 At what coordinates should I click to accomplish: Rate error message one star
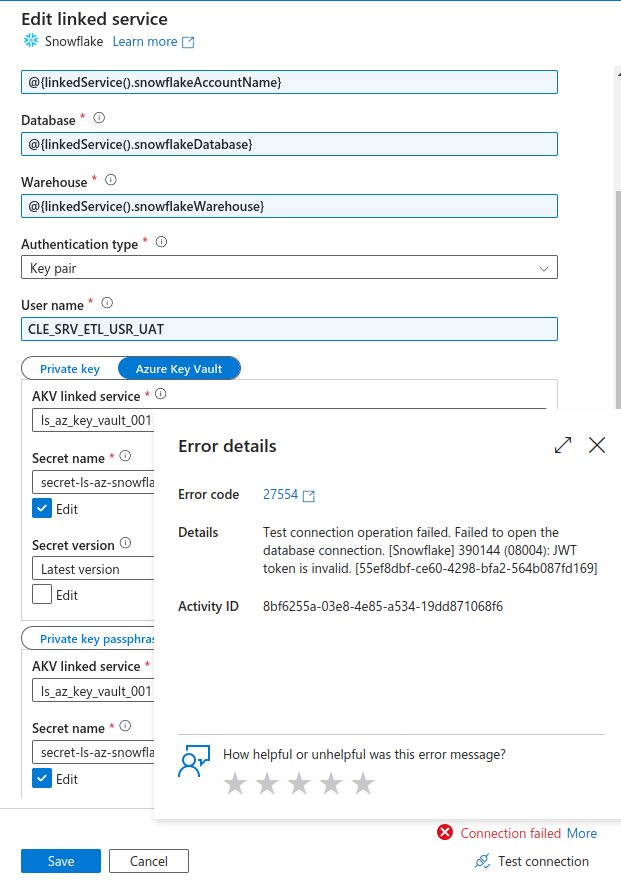pyautogui.click(x=235, y=784)
